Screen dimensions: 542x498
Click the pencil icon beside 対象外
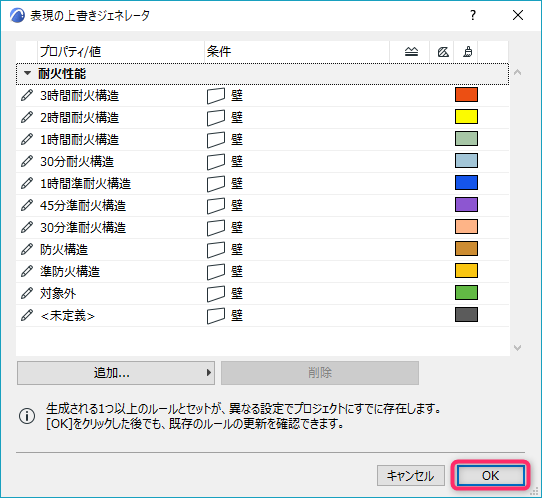click(x=27, y=293)
